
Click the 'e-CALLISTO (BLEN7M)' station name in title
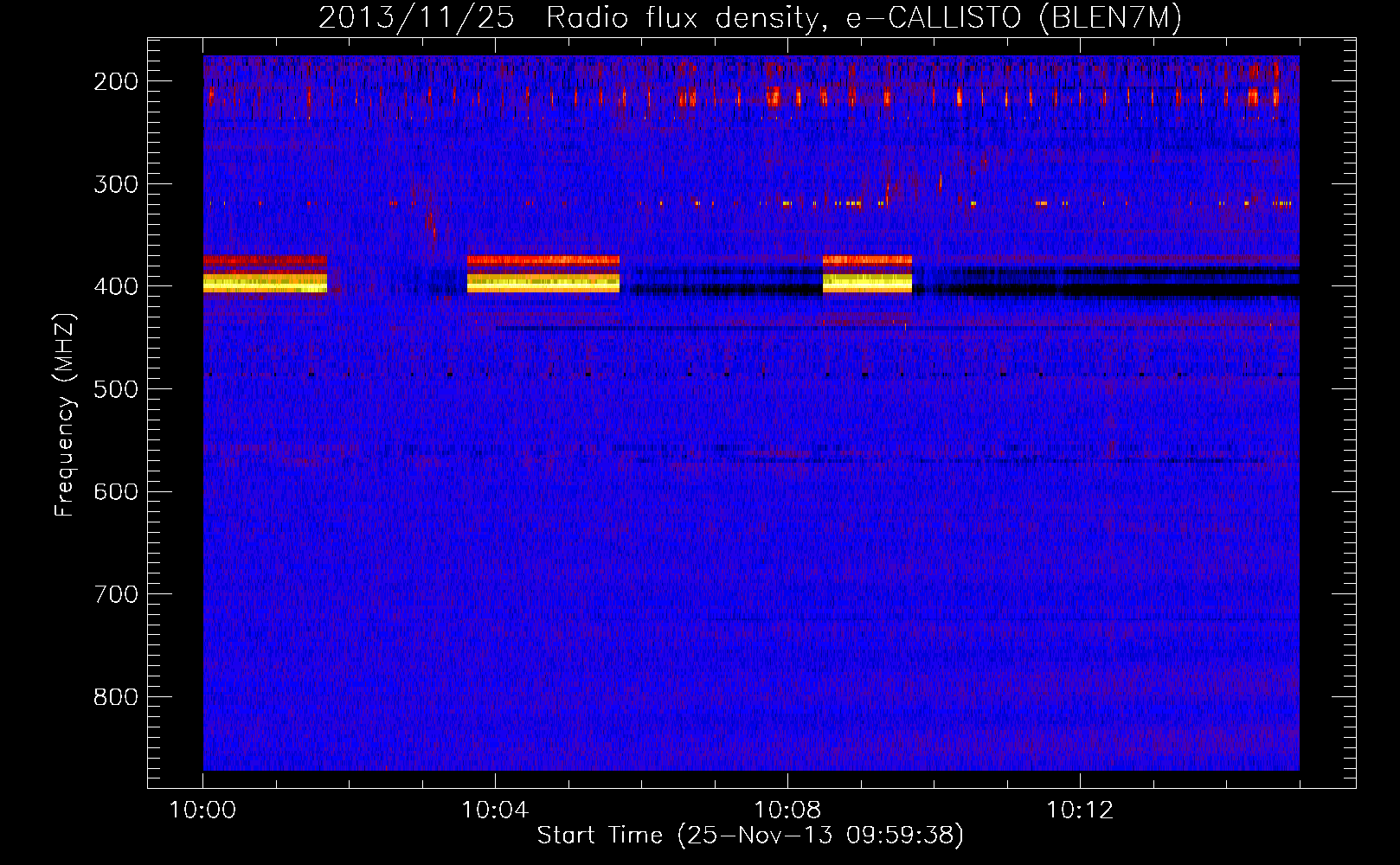click(1013, 18)
